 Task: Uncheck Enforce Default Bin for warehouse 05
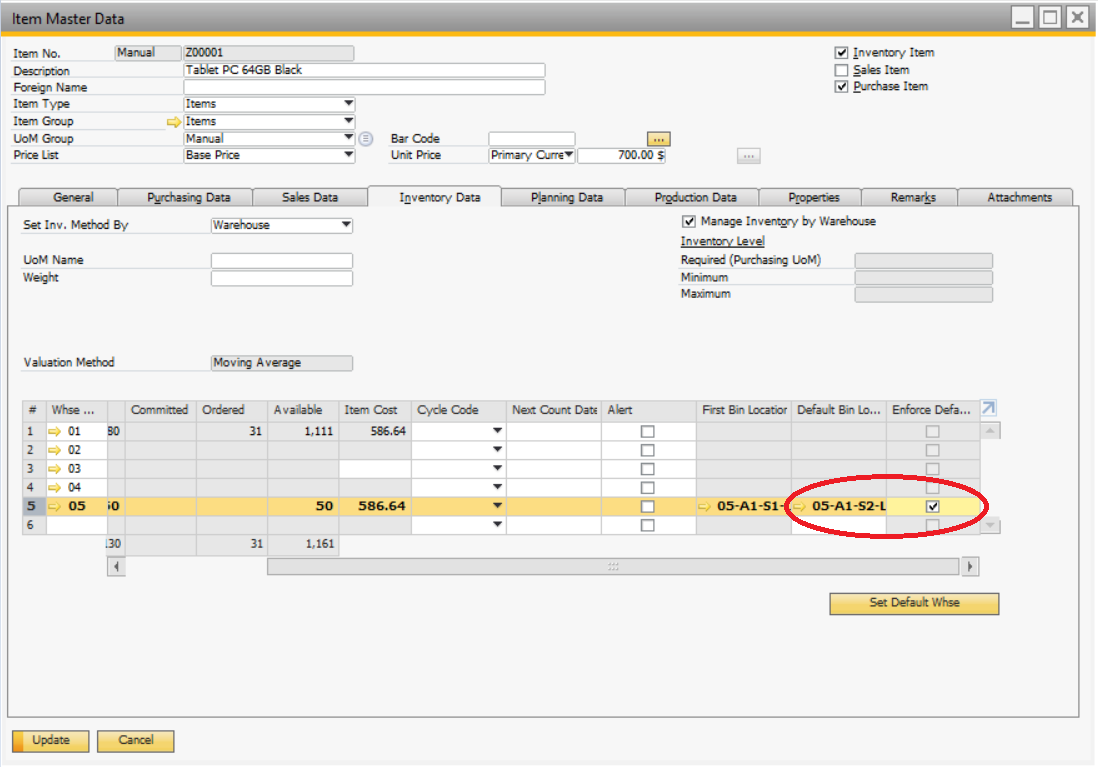933,506
